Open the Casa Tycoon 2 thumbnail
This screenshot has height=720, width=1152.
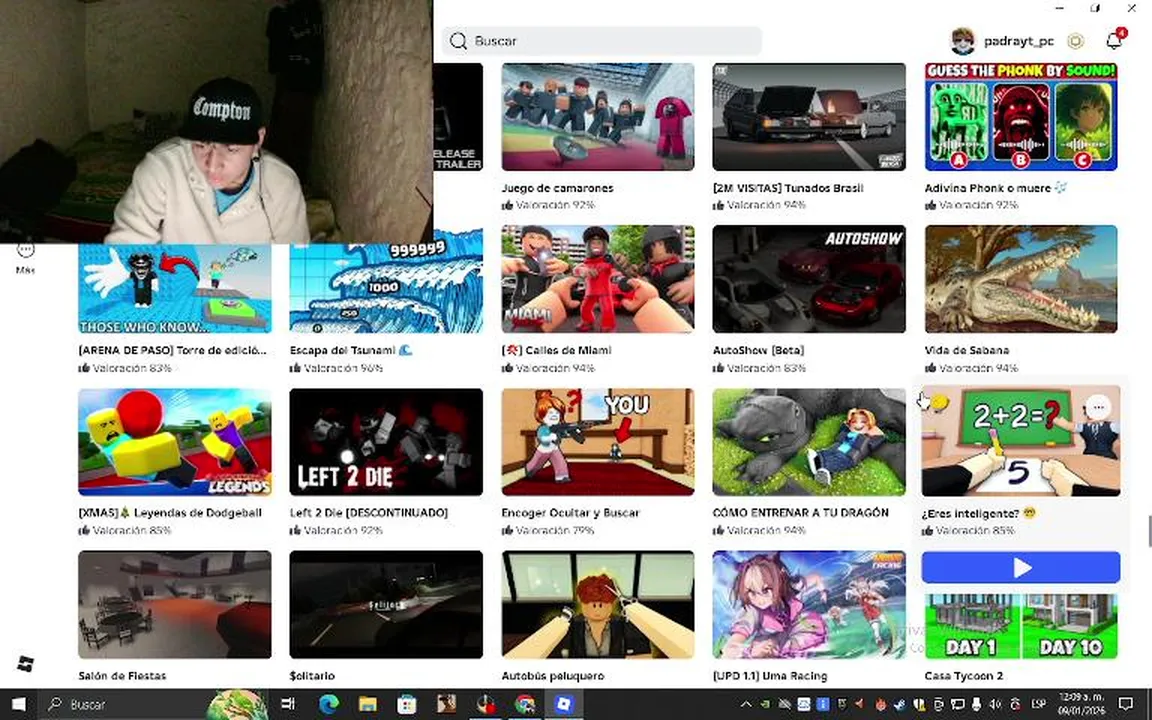tap(1020, 626)
